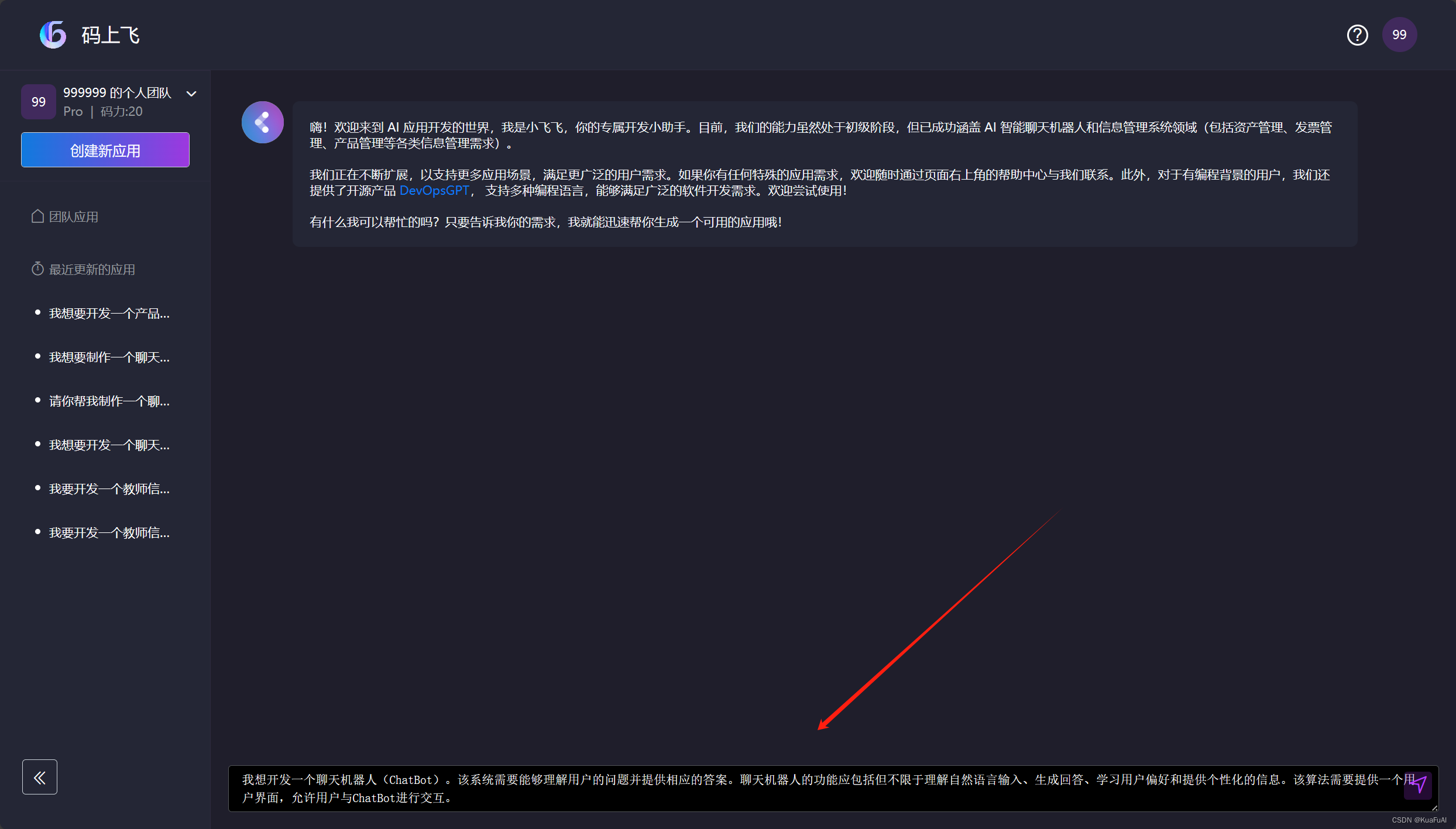Open the 团队应用 menu item
This screenshot has width=1456, height=829.
pos(74,217)
